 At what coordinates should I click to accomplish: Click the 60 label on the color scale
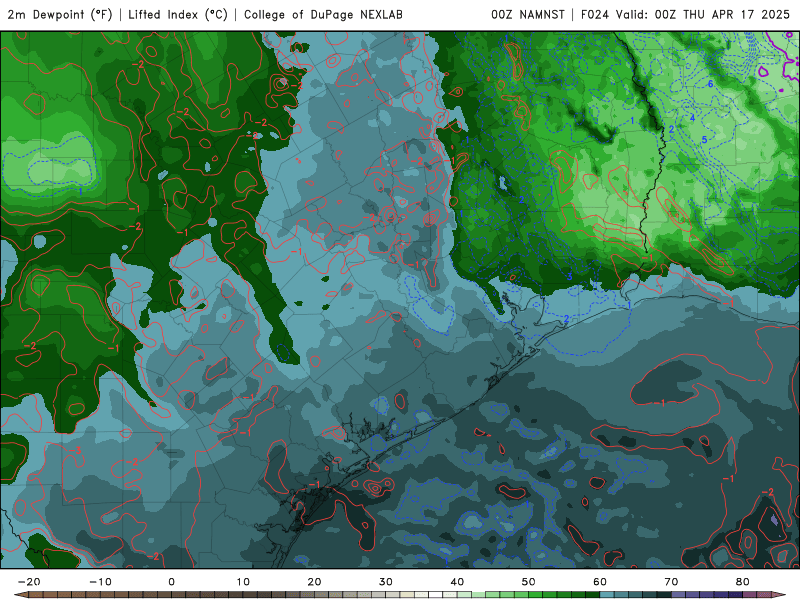tap(600, 582)
